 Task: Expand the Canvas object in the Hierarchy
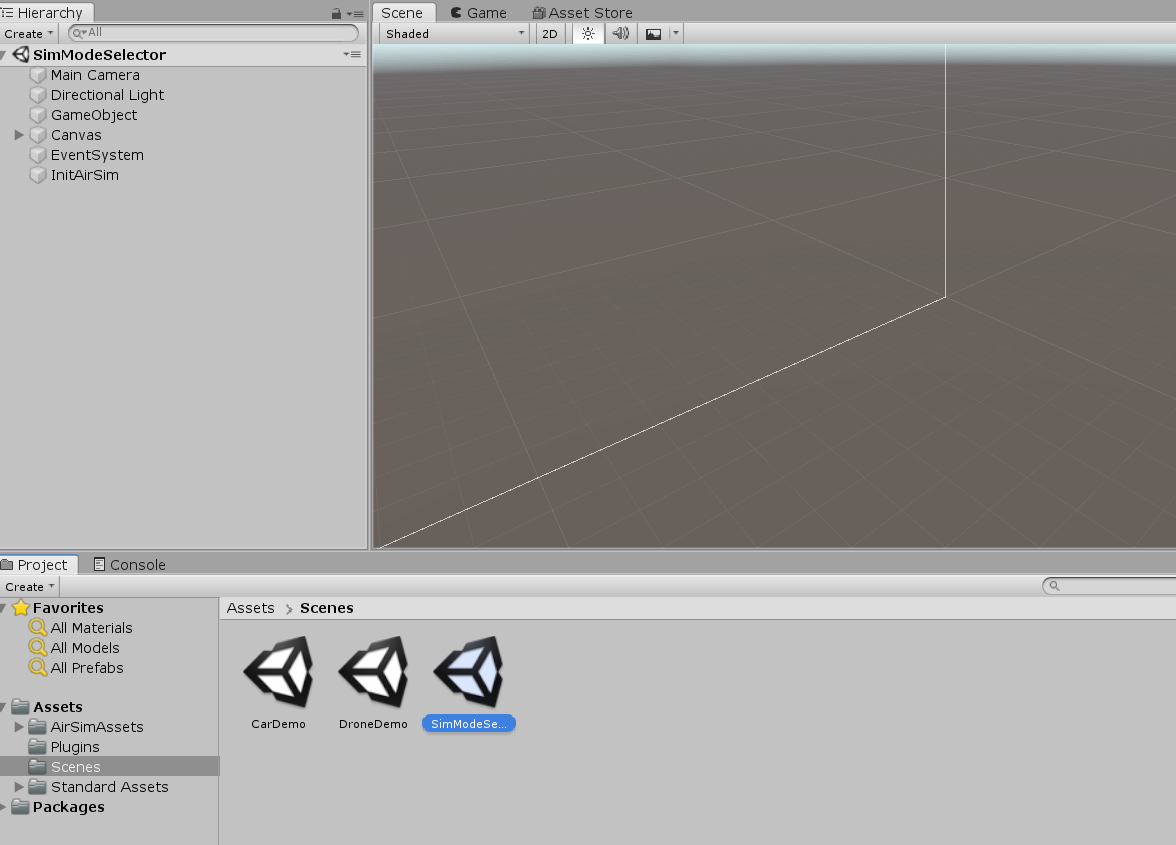(18, 135)
